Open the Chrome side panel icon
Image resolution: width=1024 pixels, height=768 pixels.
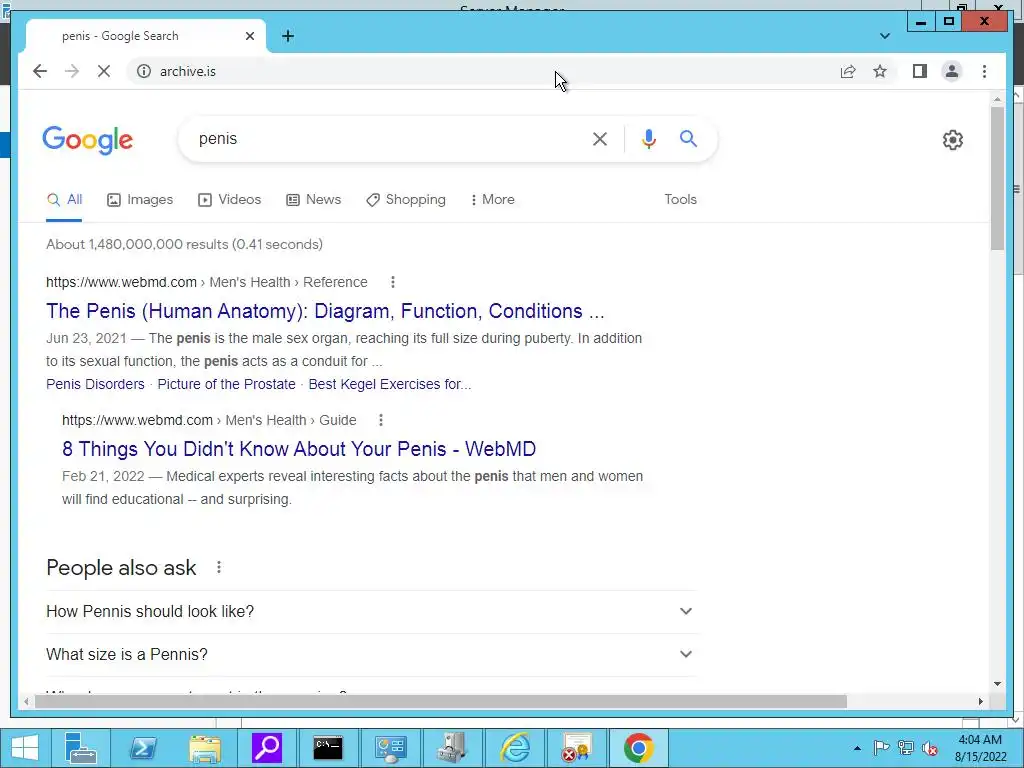coord(920,71)
